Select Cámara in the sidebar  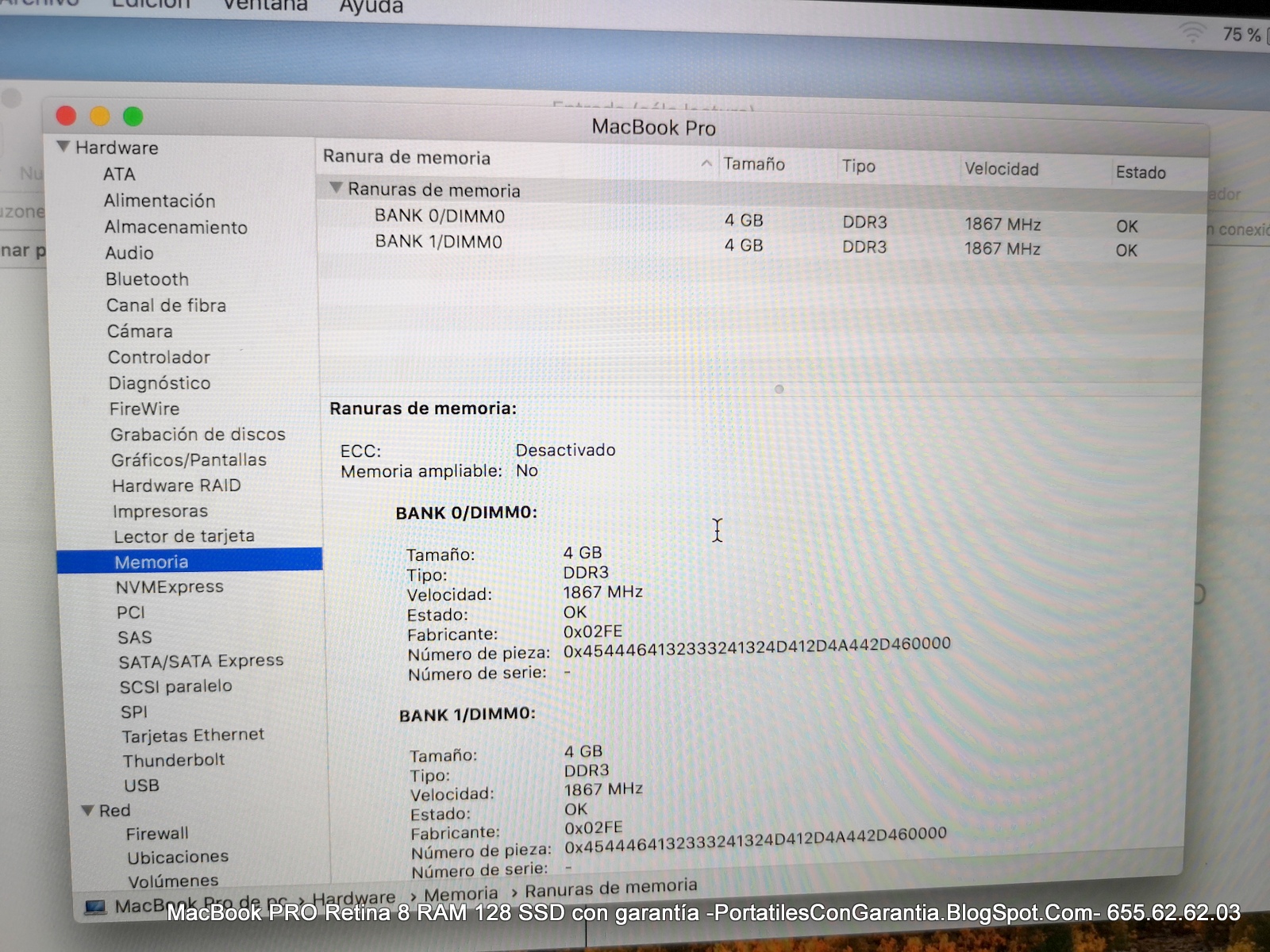pyautogui.click(x=140, y=331)
